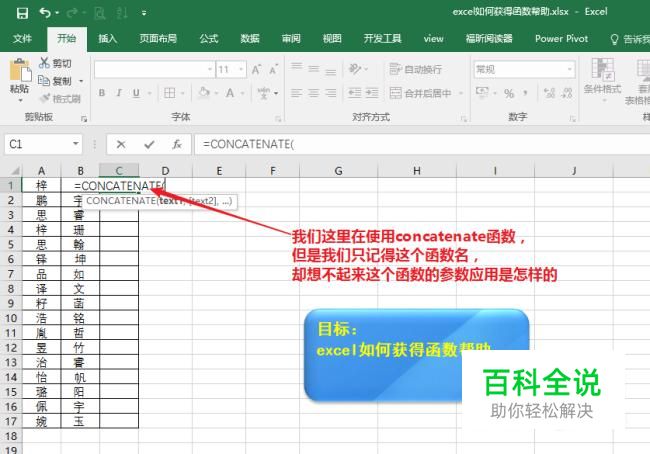Toggle bold formatting B
The width and height of the screenshot is (650, 454).
102,93
